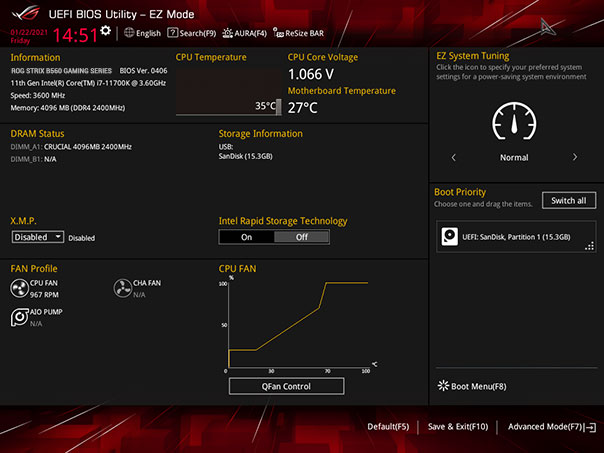Select the AIO PUMP icon

(x=20, y=317)
